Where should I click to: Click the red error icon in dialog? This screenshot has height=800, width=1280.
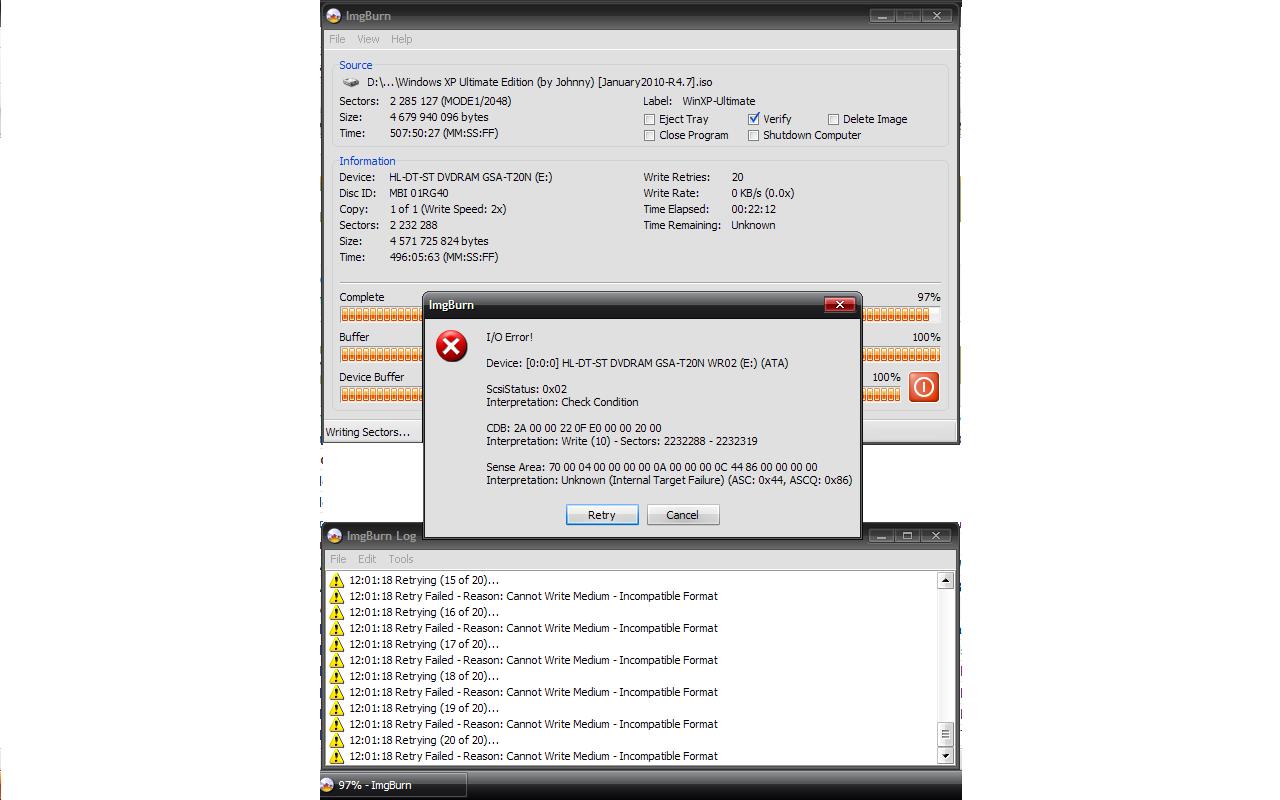tap(452, 346)
